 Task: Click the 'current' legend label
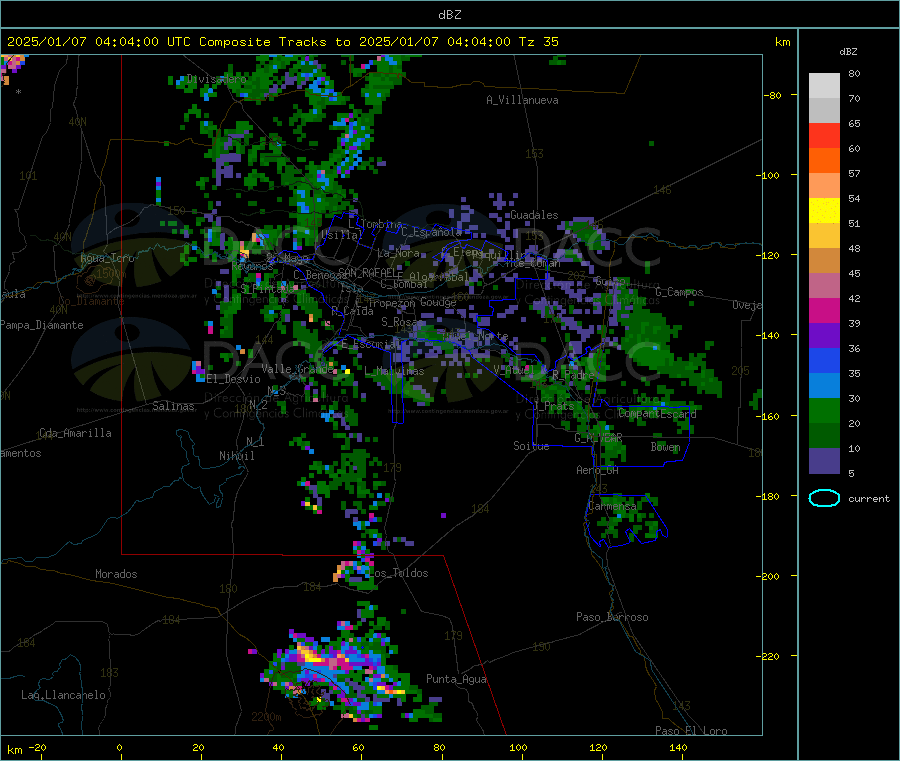[x=868, y=499]
